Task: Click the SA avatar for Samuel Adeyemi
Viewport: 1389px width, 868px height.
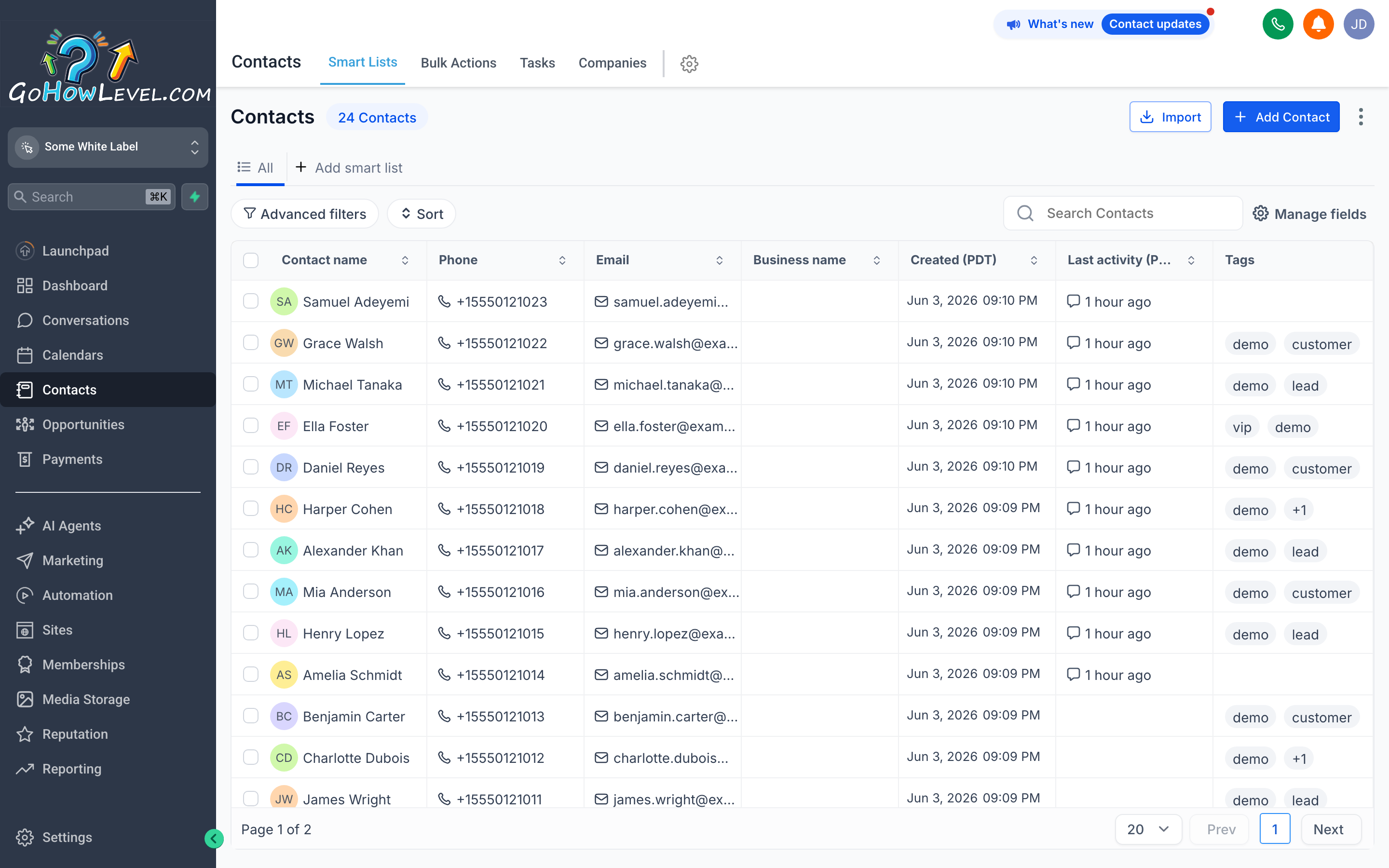Action: (x=284, y=301)
